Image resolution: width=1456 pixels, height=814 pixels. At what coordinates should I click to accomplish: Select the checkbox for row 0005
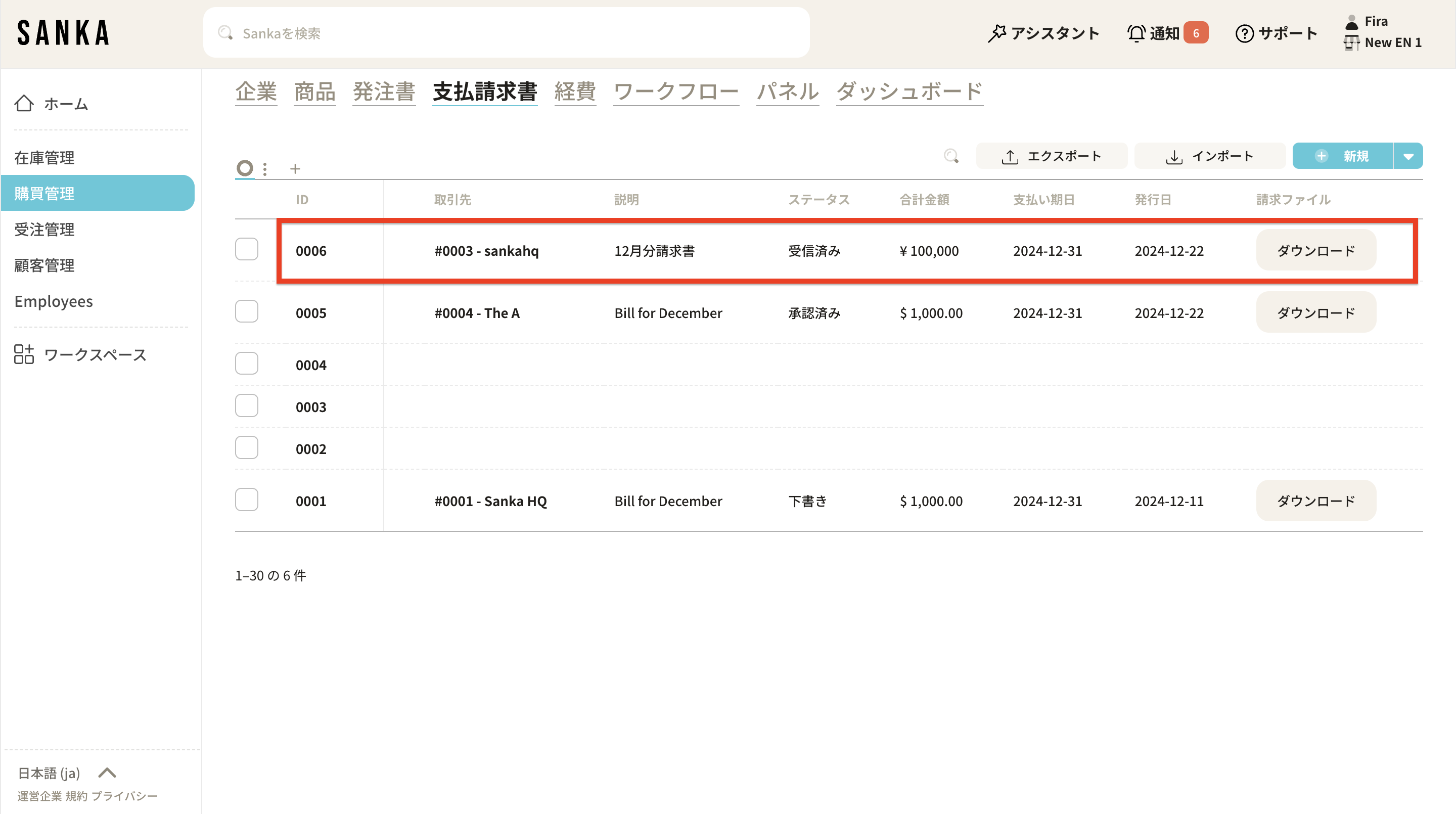pyautogui.click(x=246, y=311)
